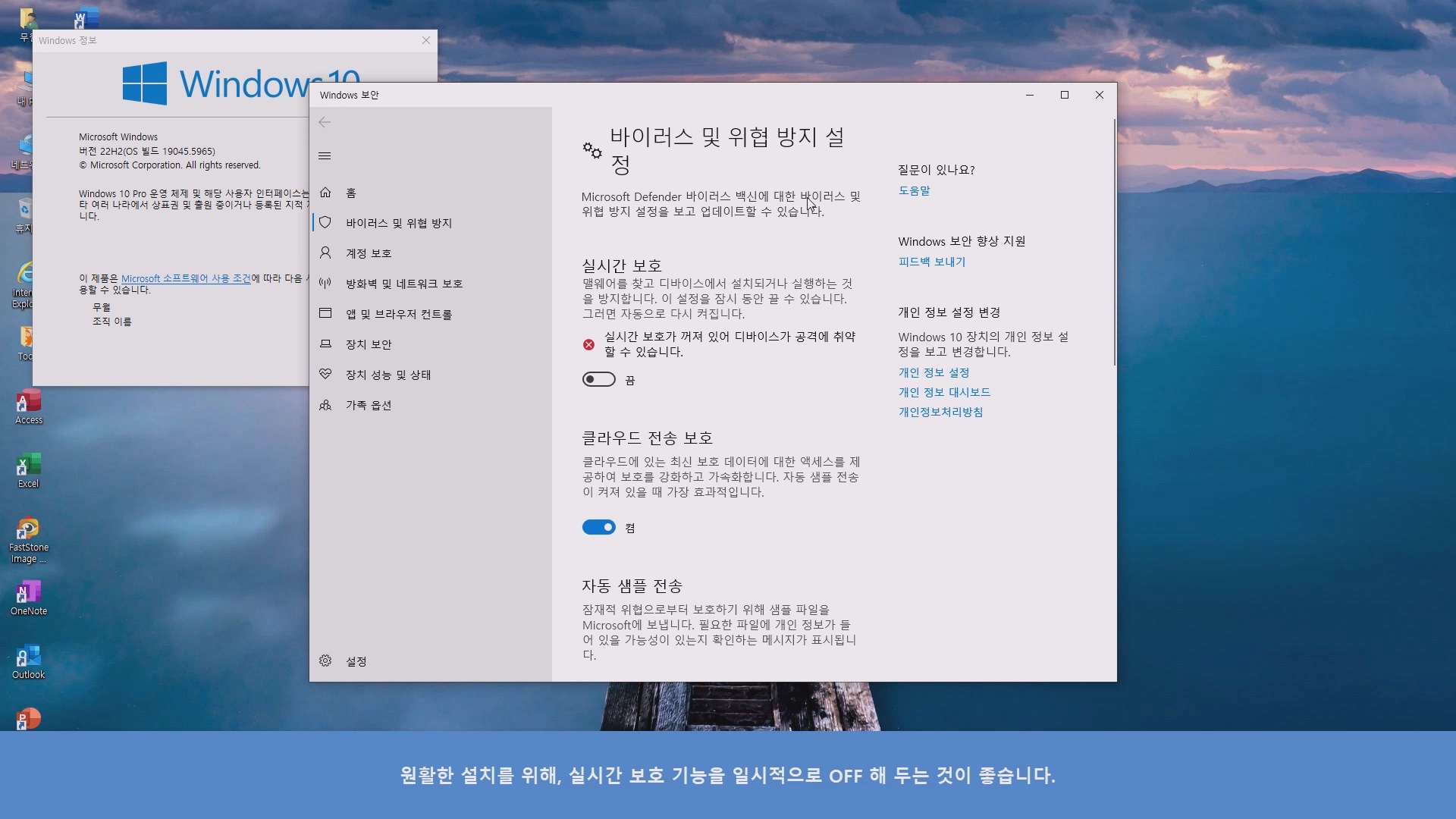Open the 개인 정보 설정 link

(x=934, y=372)
